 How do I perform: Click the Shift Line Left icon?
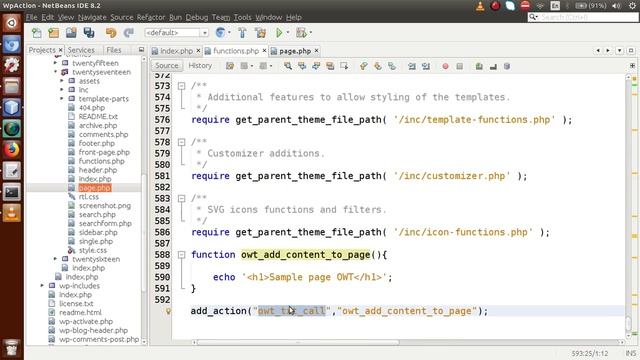point(412,66)
